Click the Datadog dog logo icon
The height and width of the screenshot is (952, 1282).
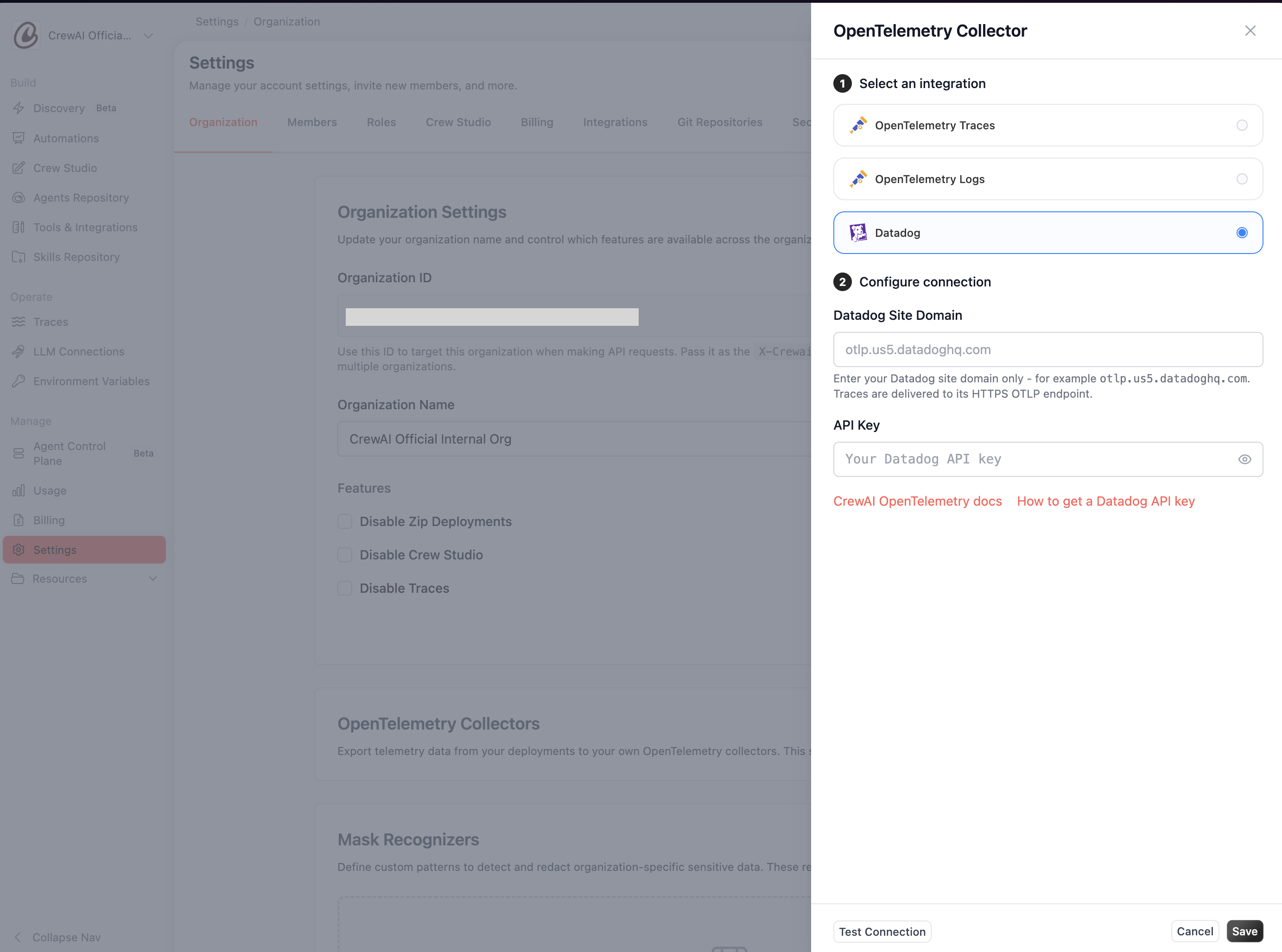[x=858, y=232]
